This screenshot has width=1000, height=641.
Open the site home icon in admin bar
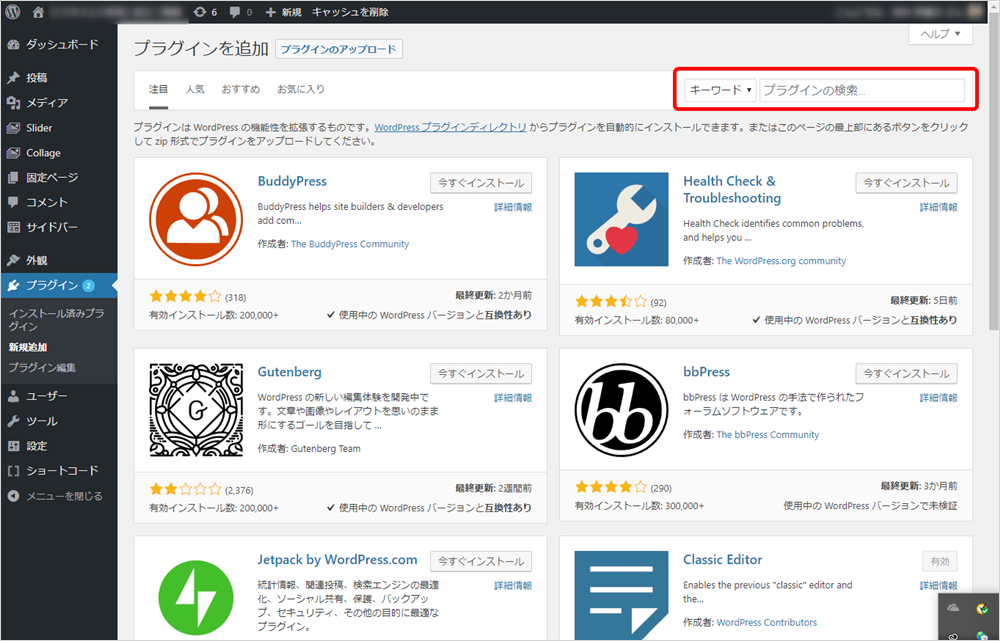[38, 11]
